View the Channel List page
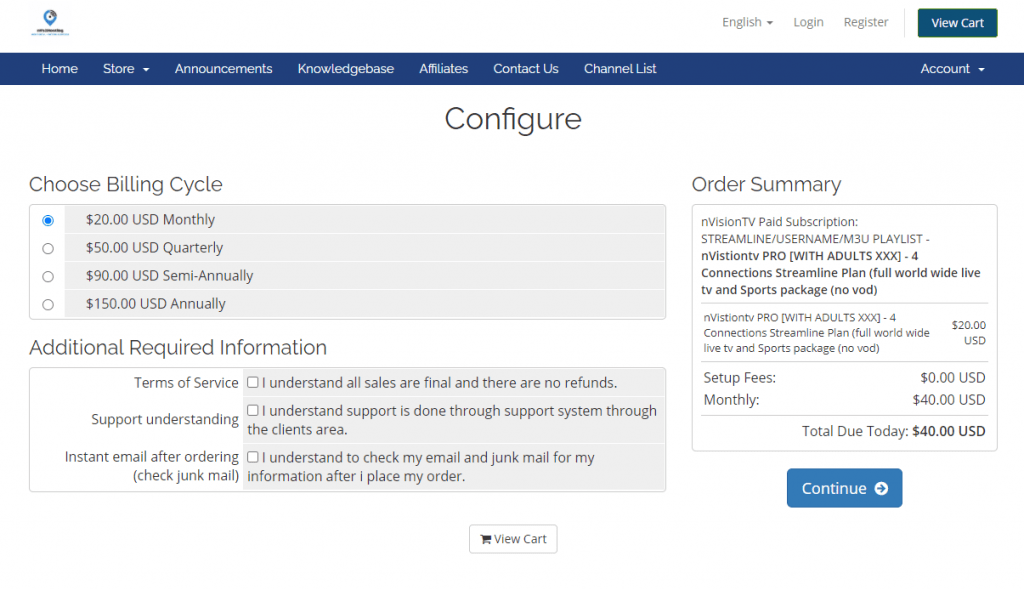The height and width of the screenshot is (590, 1024). pyautogui.click(x=620, y=69)
